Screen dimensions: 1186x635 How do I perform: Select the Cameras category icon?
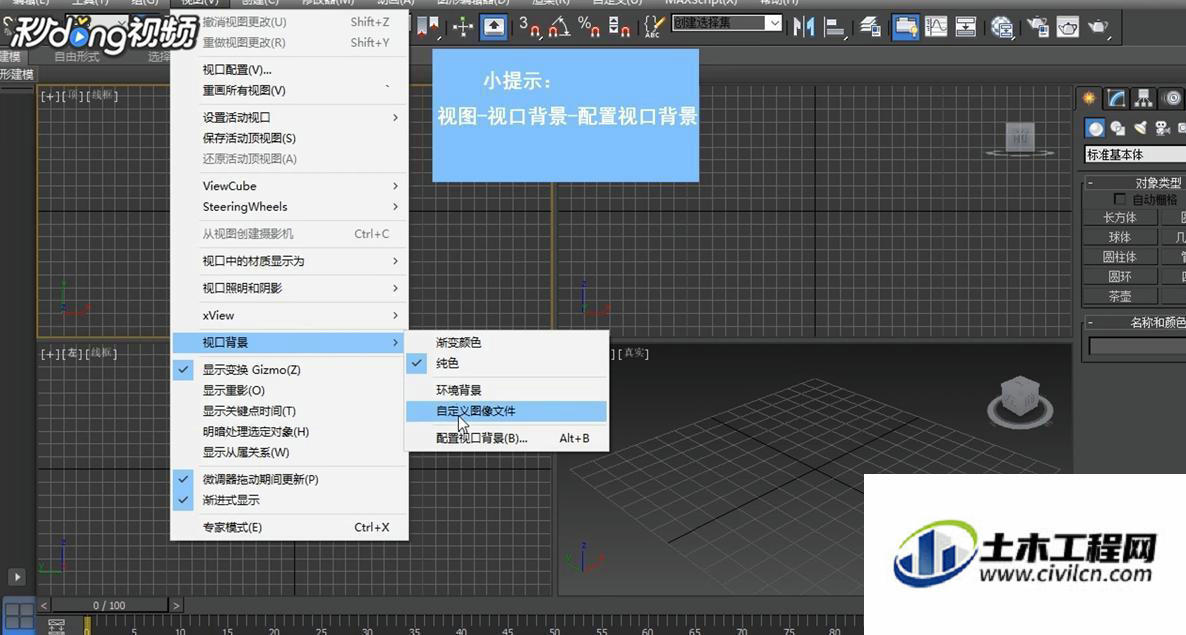1163,128
